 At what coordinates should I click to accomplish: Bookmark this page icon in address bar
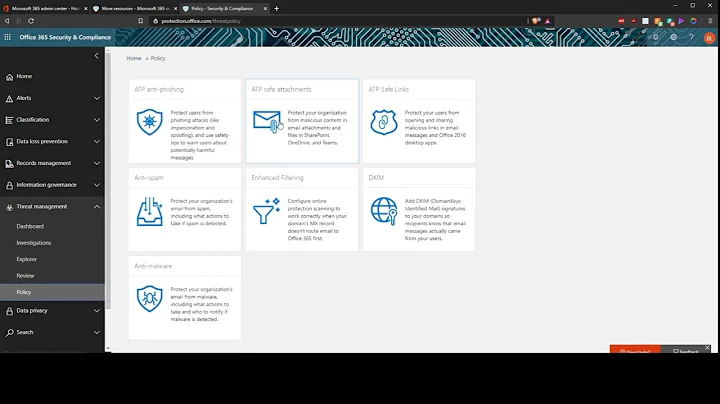pos(141,21)
